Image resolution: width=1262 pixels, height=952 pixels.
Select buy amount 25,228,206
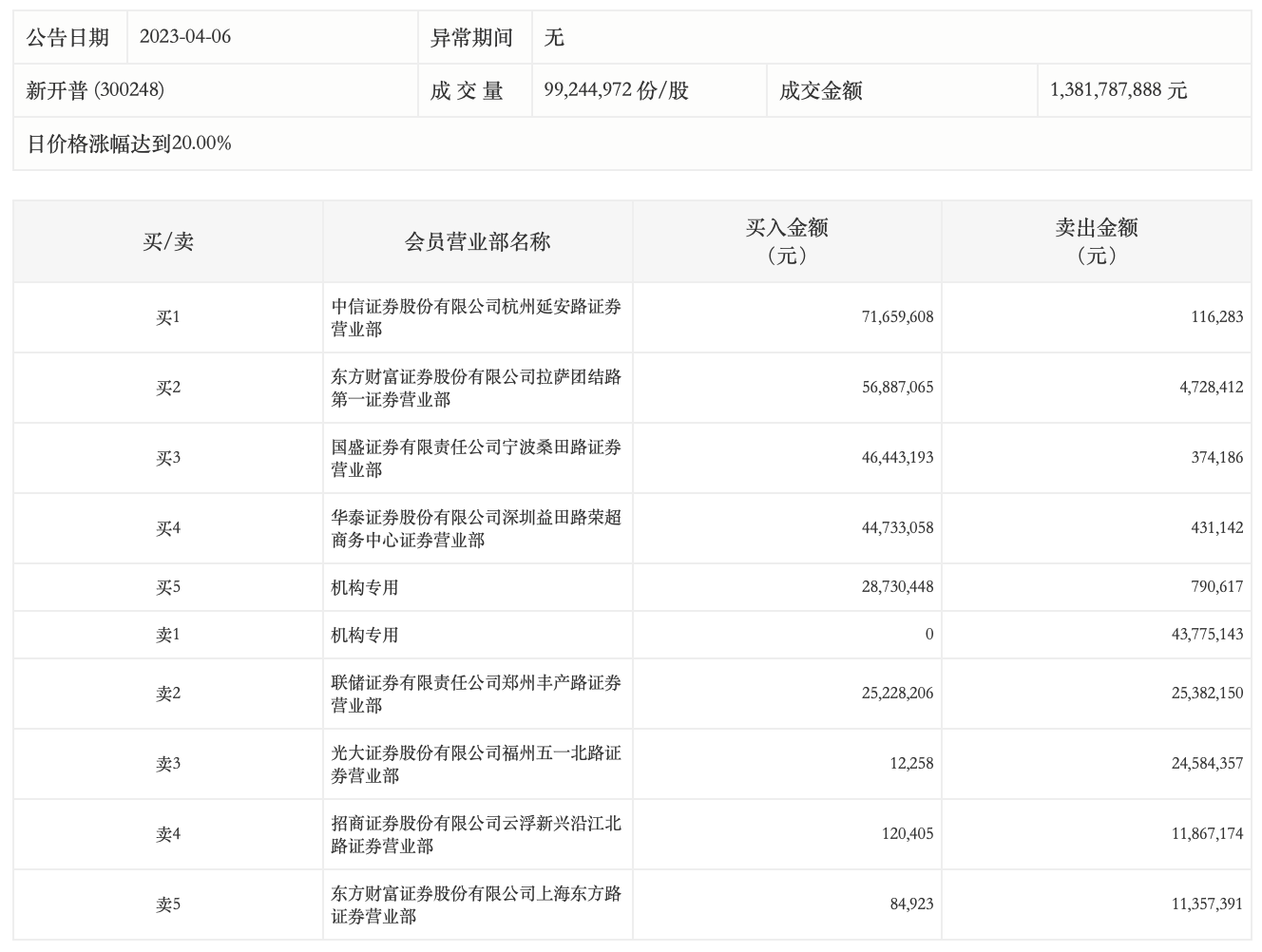[897, 694]
